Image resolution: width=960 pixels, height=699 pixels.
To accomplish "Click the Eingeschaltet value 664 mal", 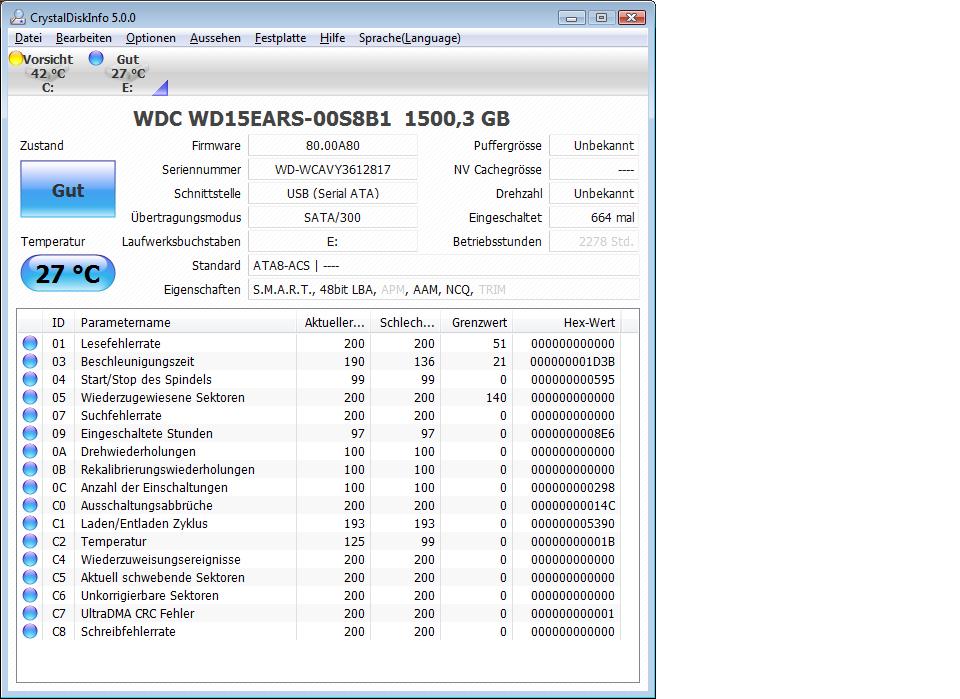I will click(x=594, y=217).
